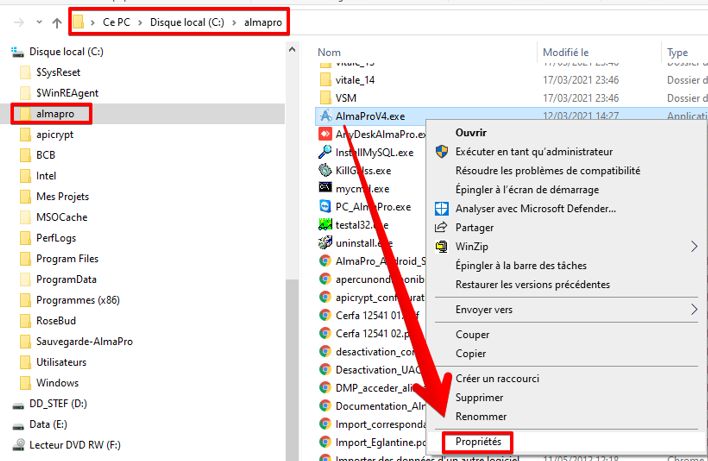Click the PC_AlmaPro.exe TeamViewer icon
The height and width of the screenshot is (461, 708).
(325, 206)
